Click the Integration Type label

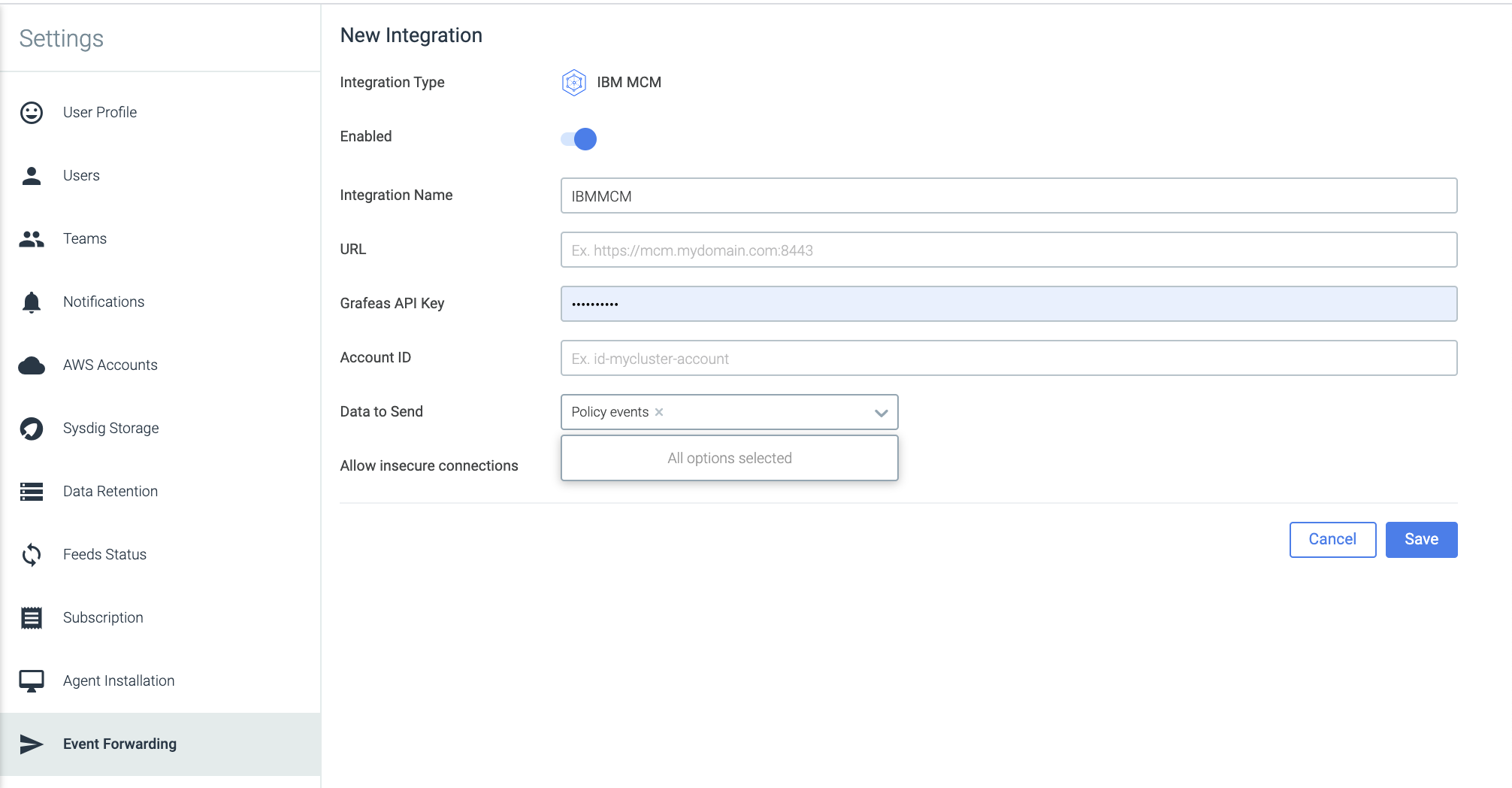(x=392, y=83)
